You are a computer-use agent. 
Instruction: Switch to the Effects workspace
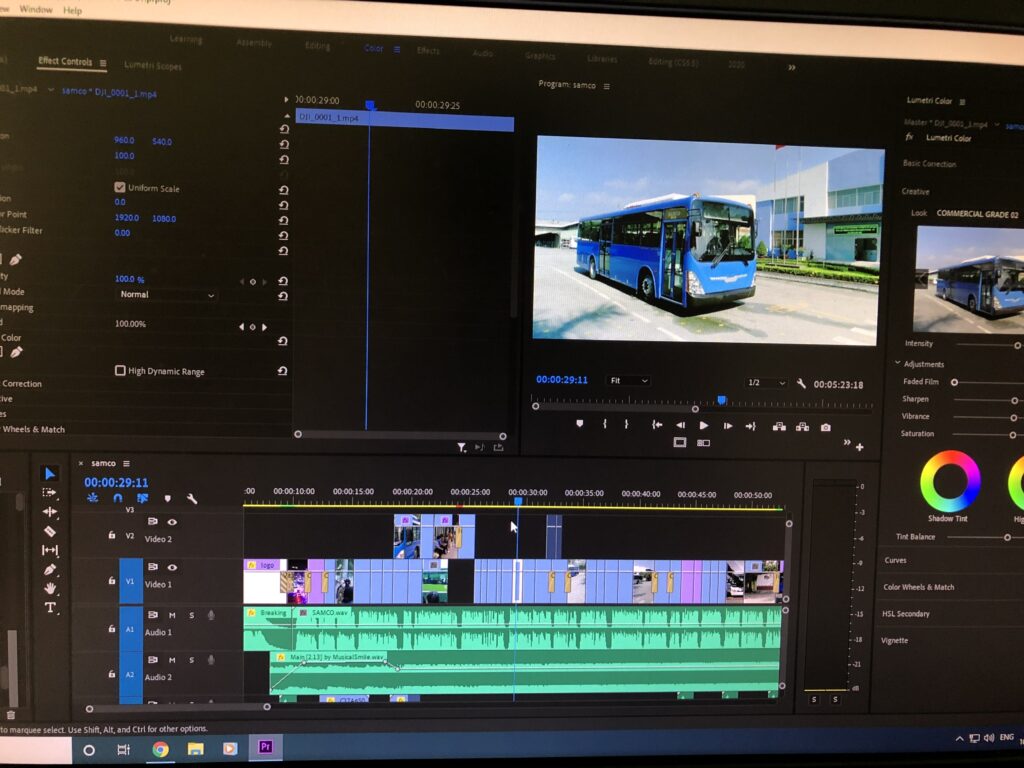428,50
